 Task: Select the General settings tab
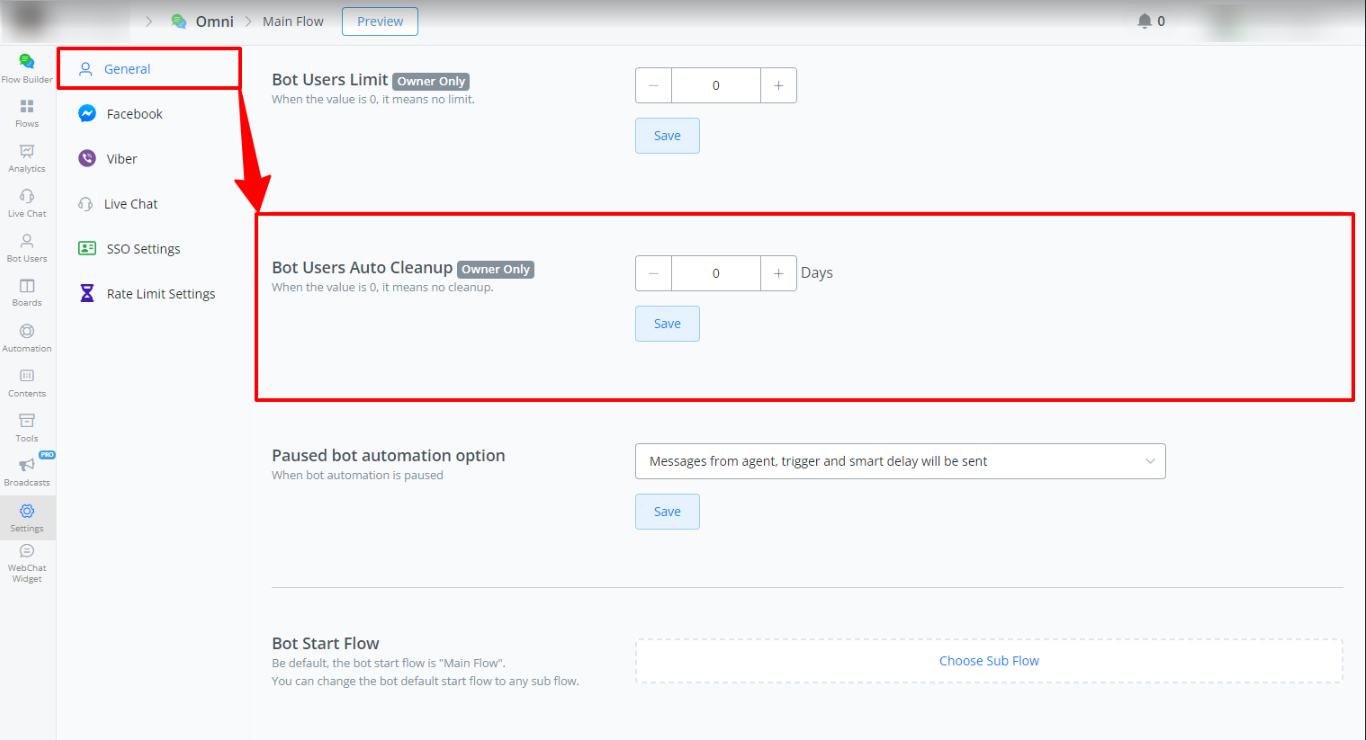[x=127, y=69]
